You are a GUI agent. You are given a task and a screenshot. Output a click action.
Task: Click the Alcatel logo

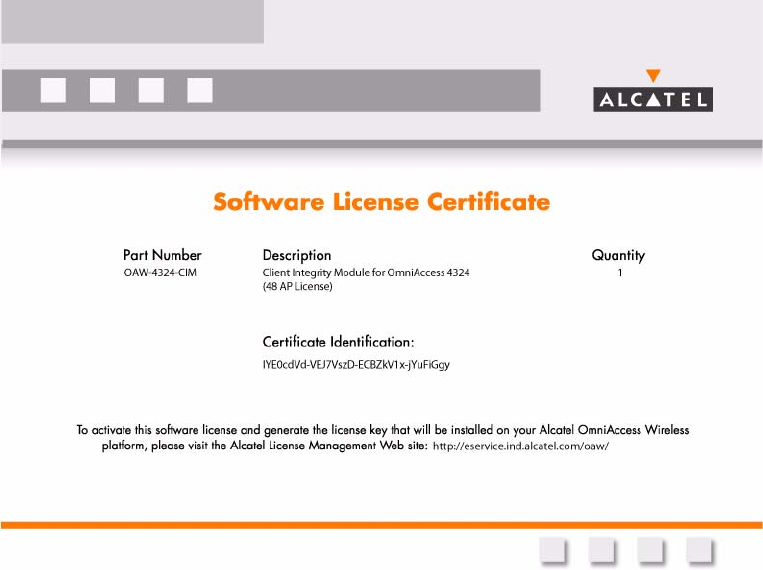(x=653, y=91)
